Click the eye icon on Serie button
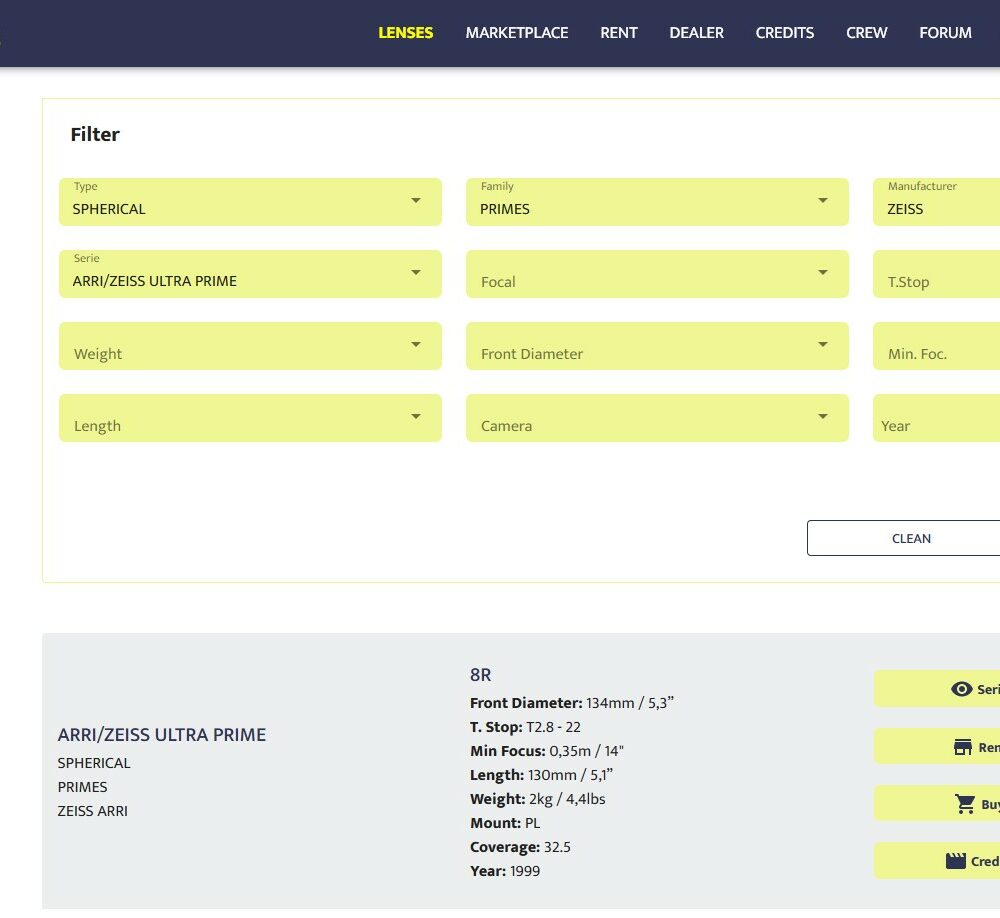The height and width of the screenshot is (918, 1000). pyautogui.click(x=961, y=689)
